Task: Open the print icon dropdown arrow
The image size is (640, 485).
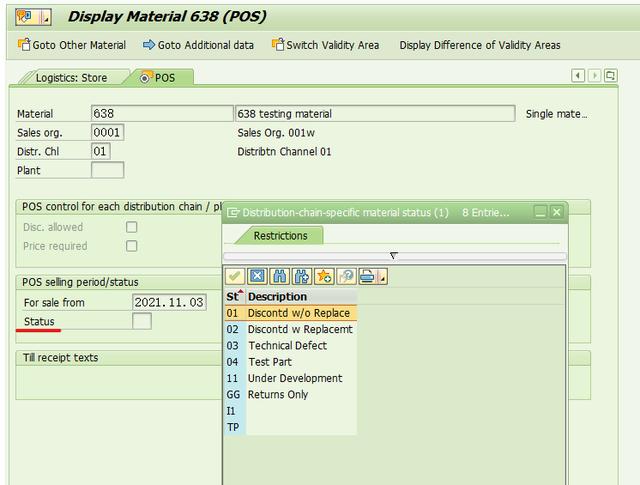Action: [x=382, y=277]
